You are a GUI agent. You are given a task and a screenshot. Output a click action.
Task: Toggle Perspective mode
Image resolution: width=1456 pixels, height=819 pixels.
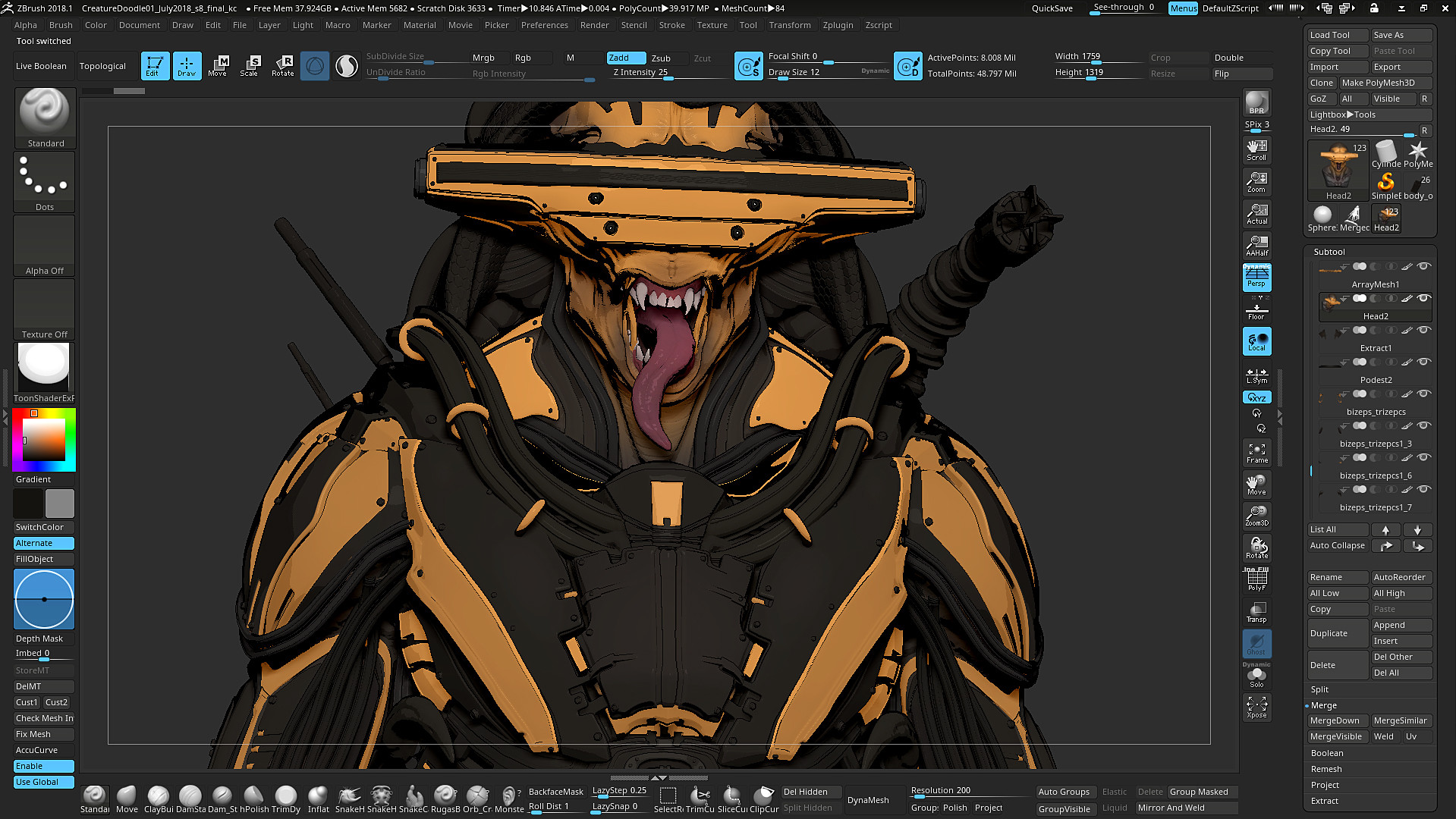[1256, 278]
